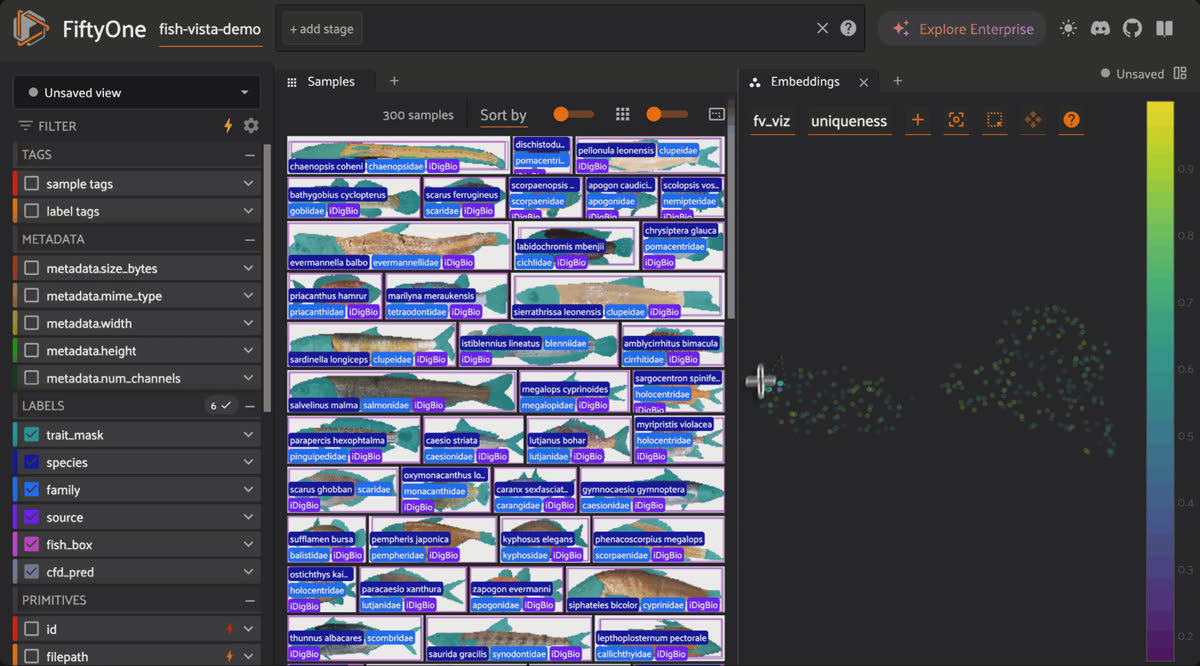This screenshot has height=666, width=1200.
Task: Reset zoom crosshair icon in Embeddings
Action: tap(956, 120)
